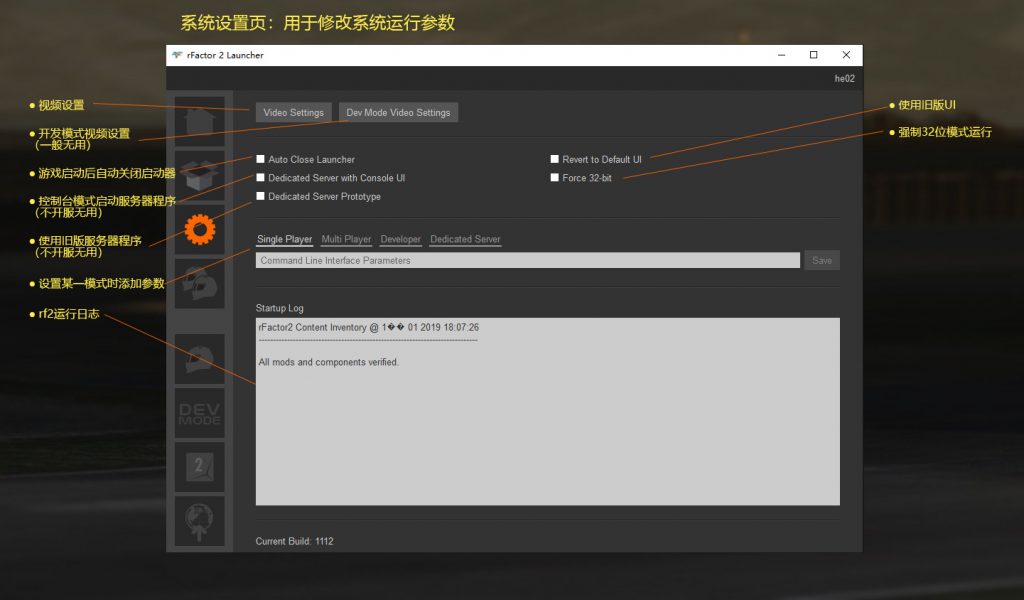Close the rFactor 2 Launcher window

(x=846, y=55)
